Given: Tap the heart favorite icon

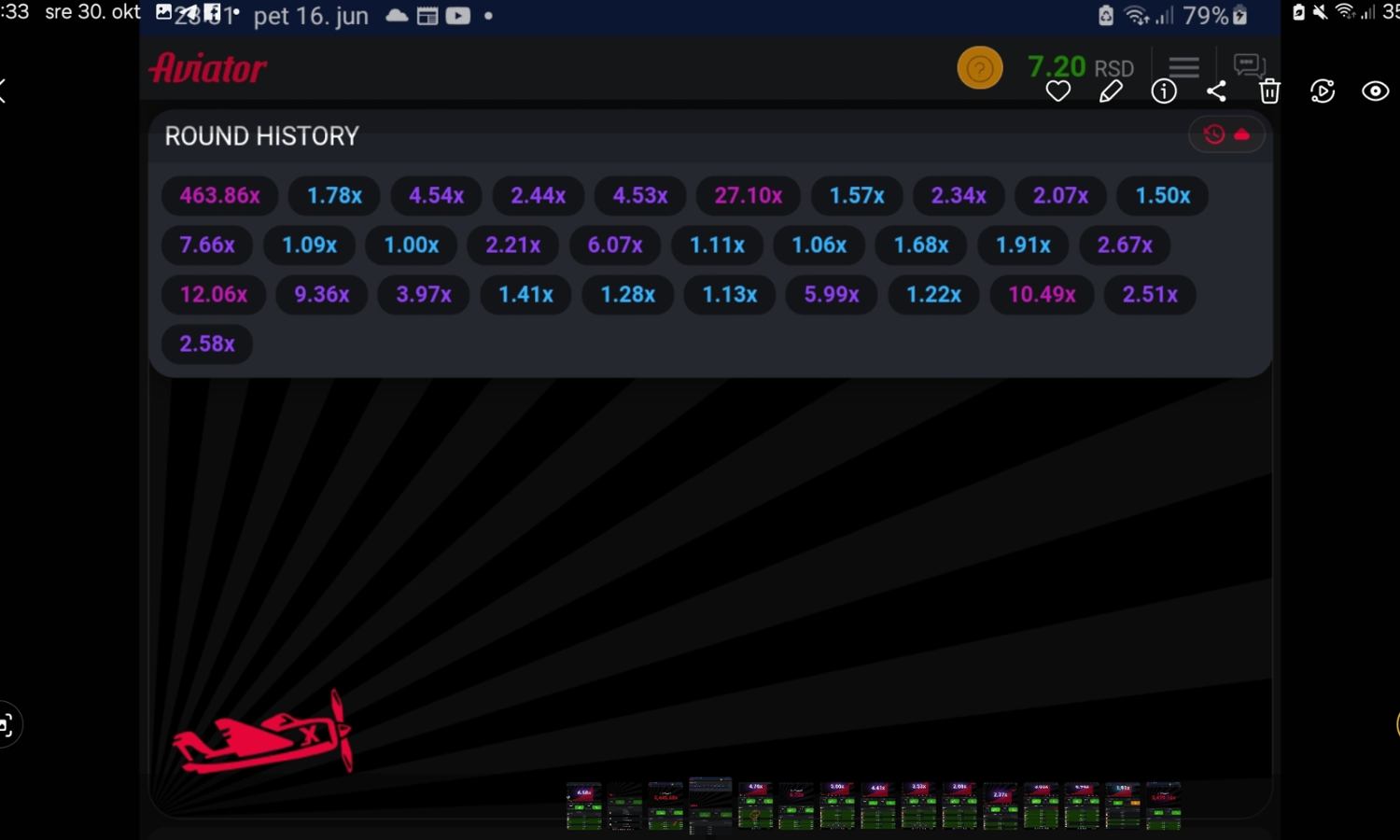Looking at the screenshot, I should 1057,91.
